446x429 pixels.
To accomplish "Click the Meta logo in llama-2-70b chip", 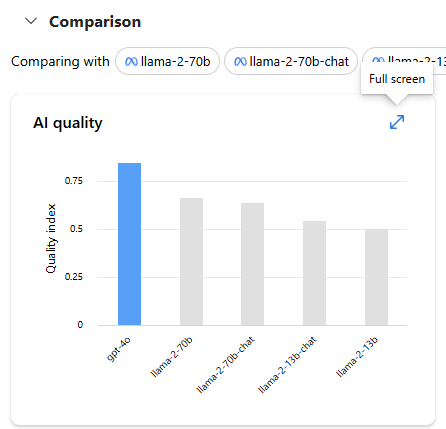I will point(131,62).
